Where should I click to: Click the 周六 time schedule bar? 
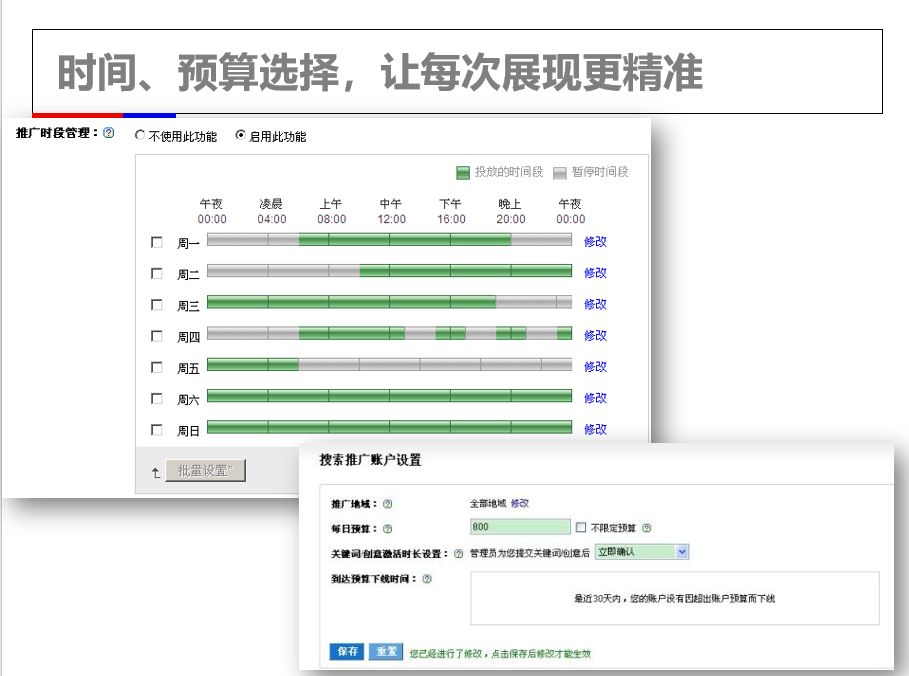pos(390,396)
